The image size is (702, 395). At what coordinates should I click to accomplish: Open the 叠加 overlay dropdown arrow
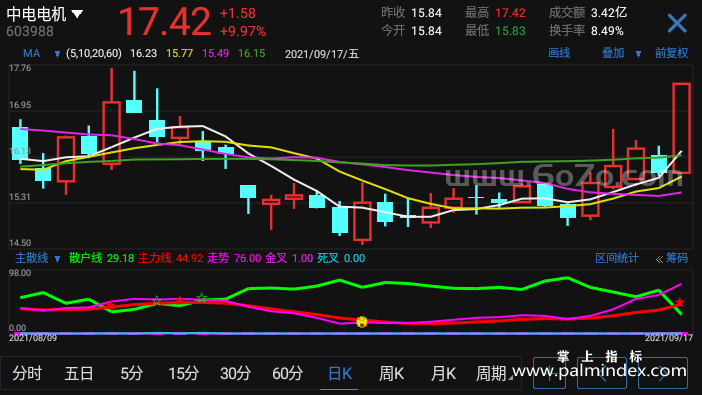point(638,54)
